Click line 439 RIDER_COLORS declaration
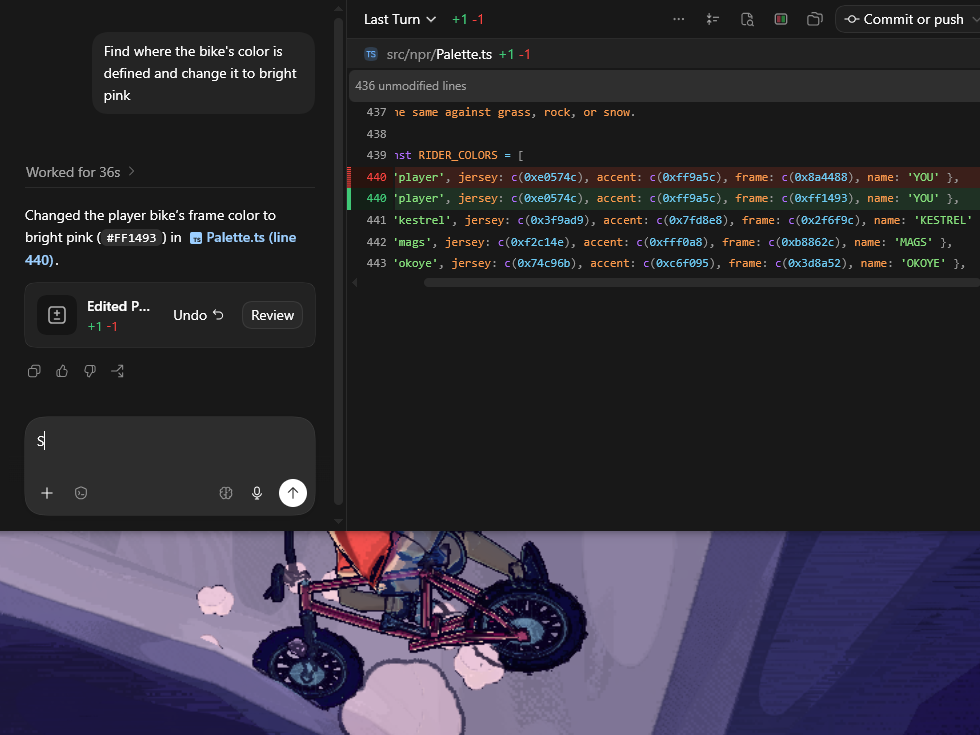The image size is (980, 735). (x=664, y=156)
